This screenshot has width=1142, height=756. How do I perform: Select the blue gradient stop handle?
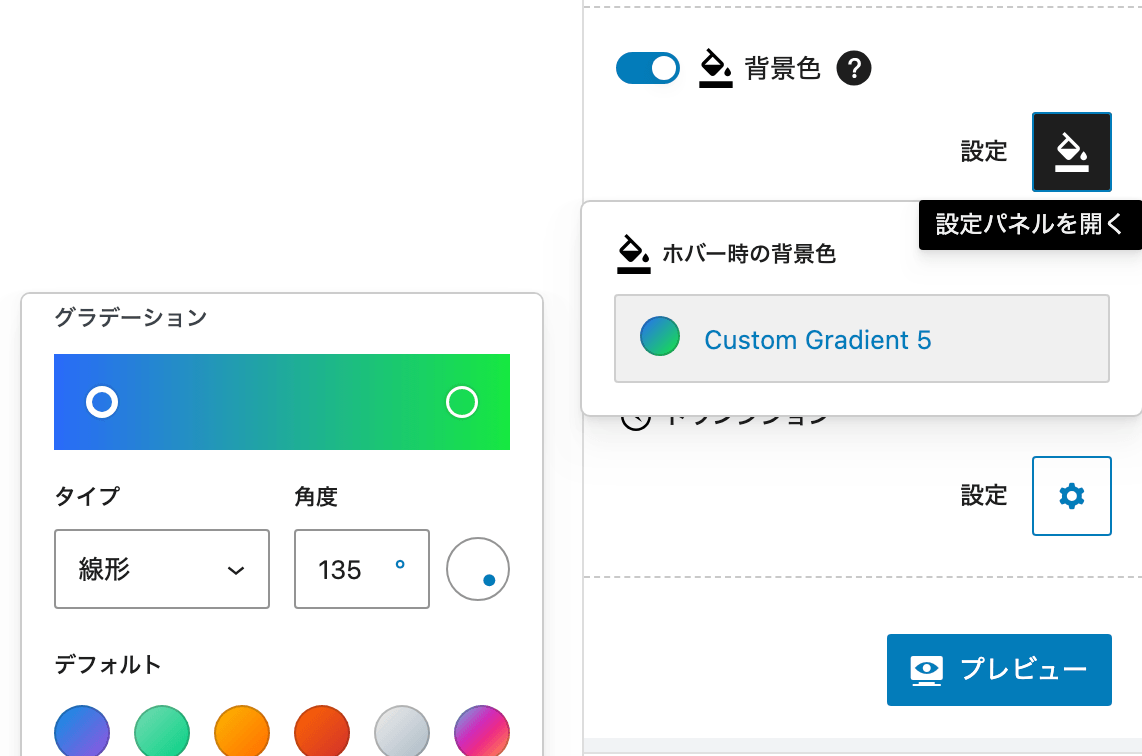[x=102, y=402]
